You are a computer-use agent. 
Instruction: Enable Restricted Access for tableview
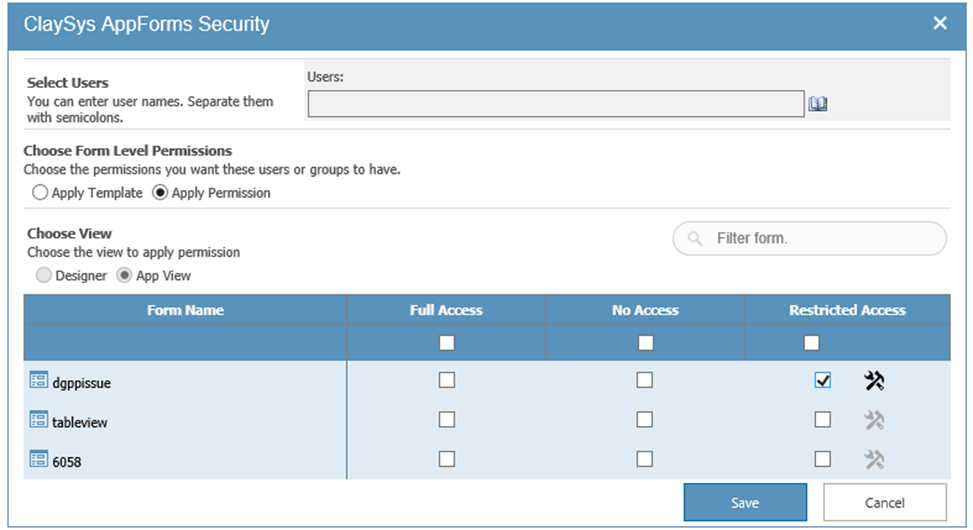(823, 420)
